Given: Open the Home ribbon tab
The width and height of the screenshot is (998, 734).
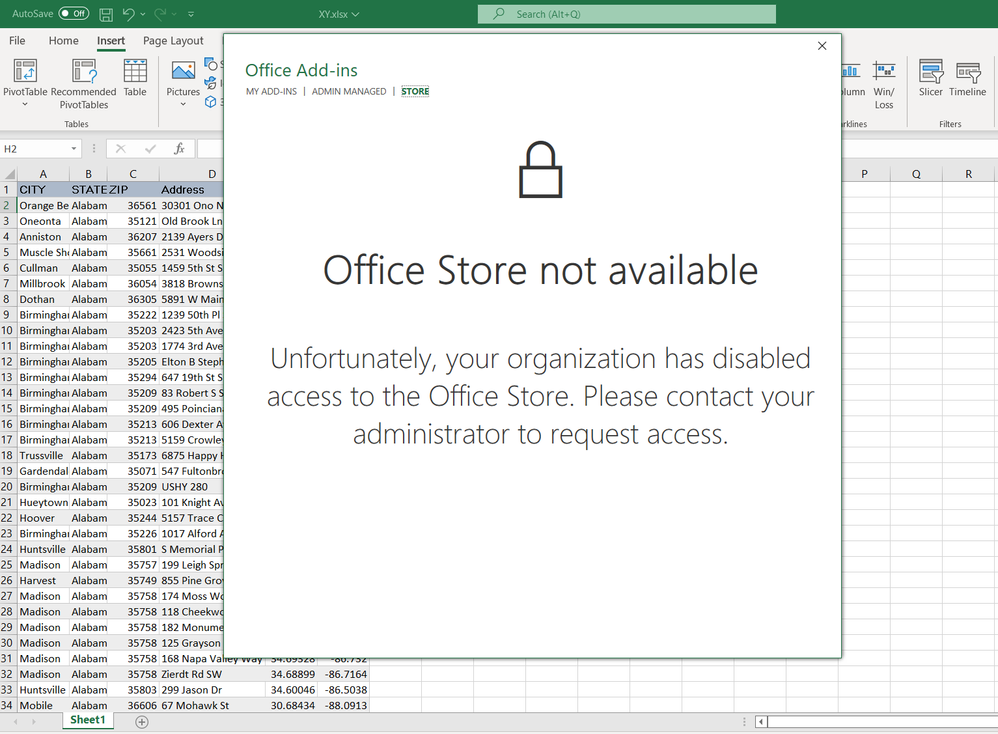Looking at the screenshot, I should pyautogui.click(x=63, y=41).
